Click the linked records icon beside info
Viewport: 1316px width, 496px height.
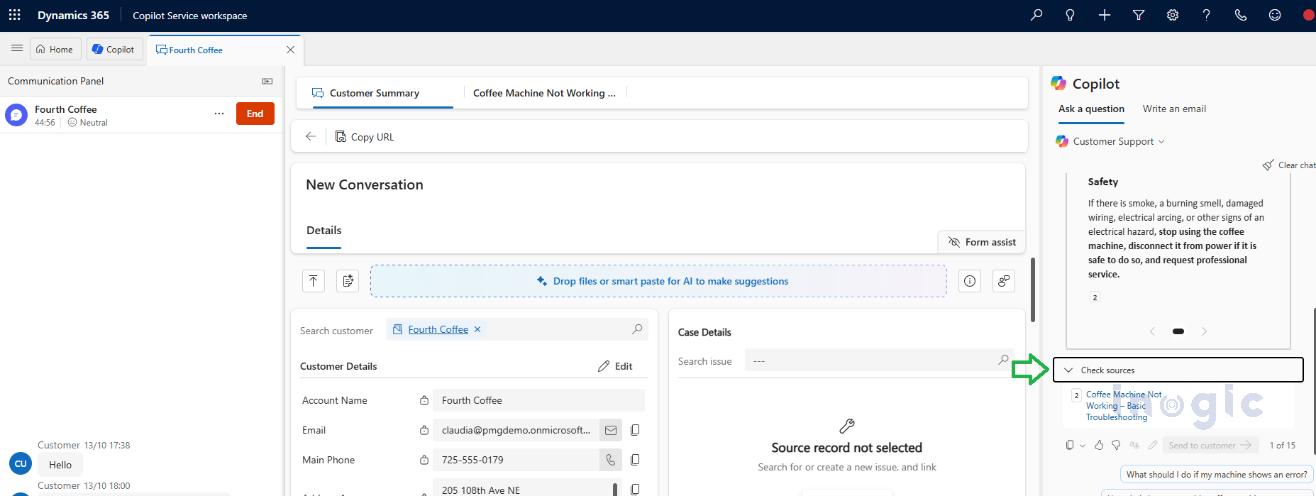coord(1004,281)
